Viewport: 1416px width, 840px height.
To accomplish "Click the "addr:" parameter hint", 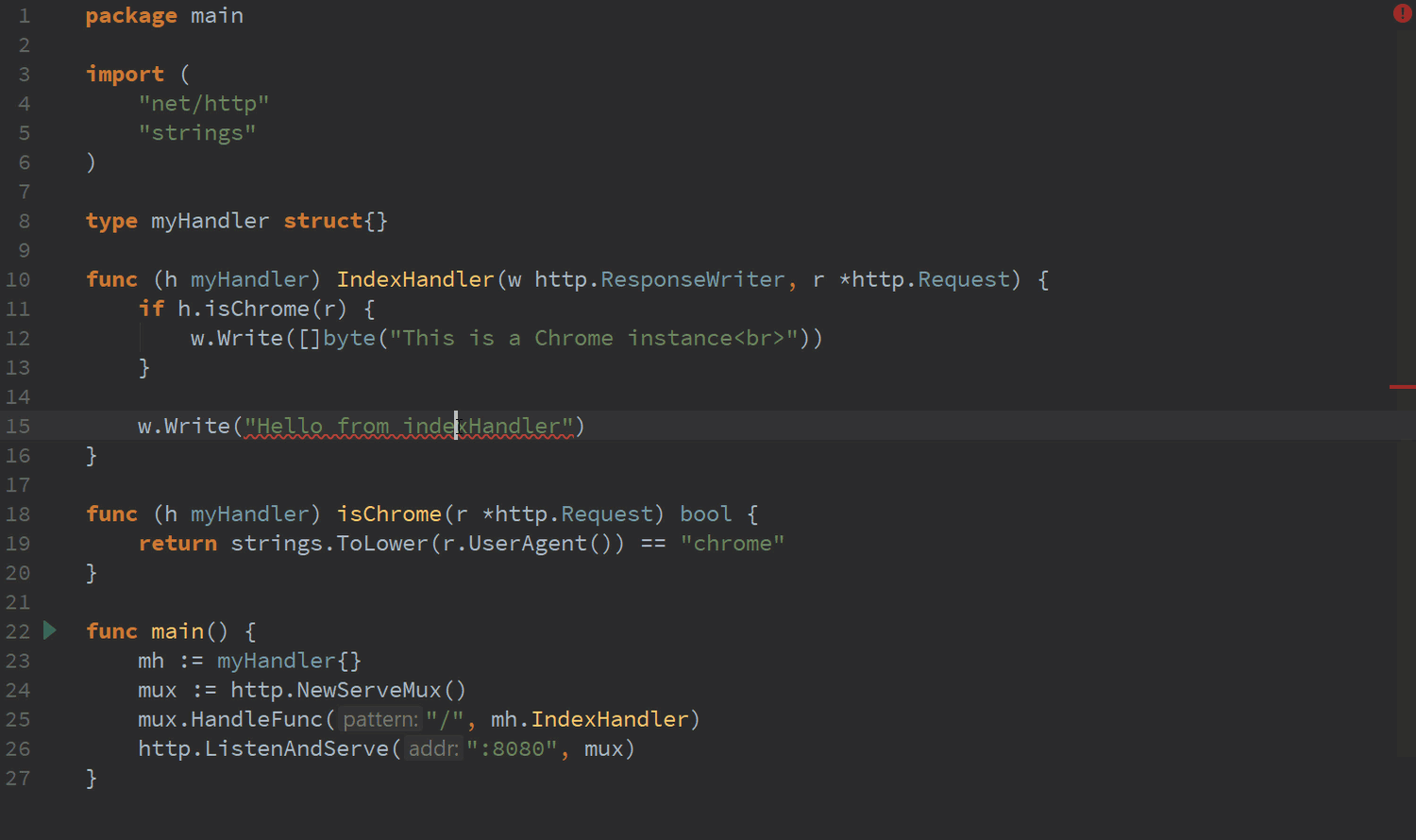I will [434, 748].
